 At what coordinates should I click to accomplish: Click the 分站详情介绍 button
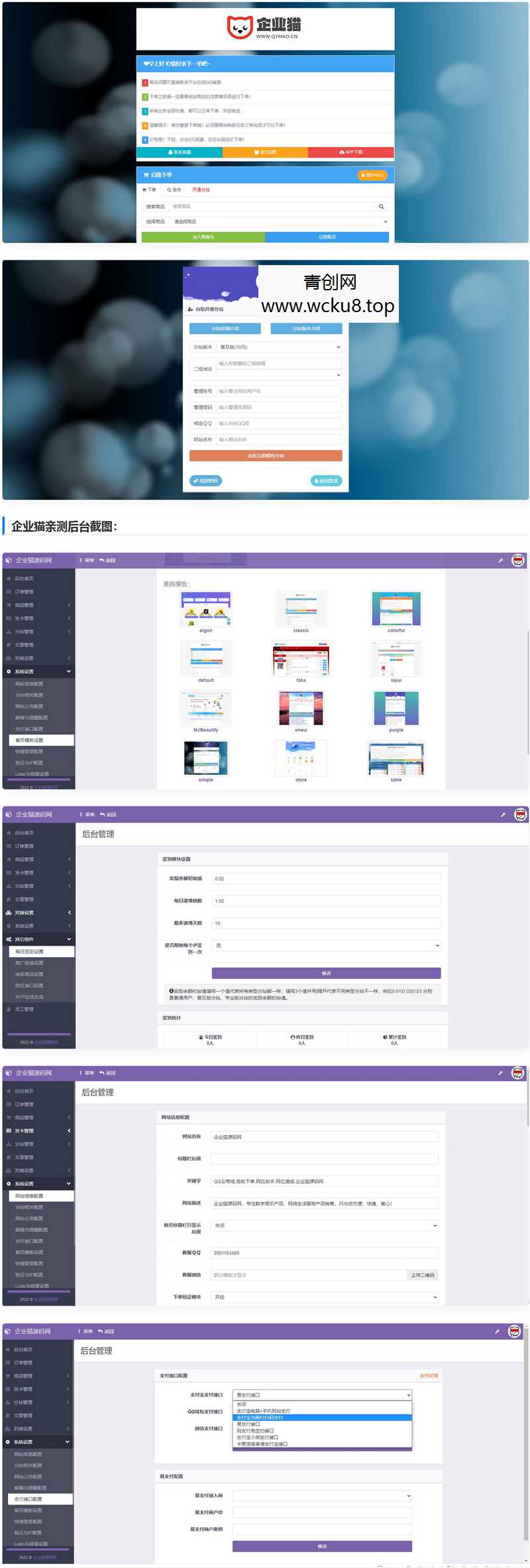pyautogui.click(x=225, y=329)
